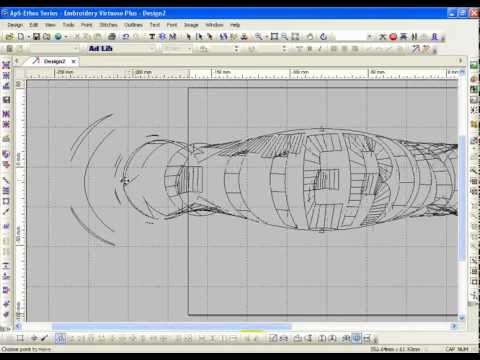Select the bold T text tool
480x360 pixels.
click(x=152, y=36)
